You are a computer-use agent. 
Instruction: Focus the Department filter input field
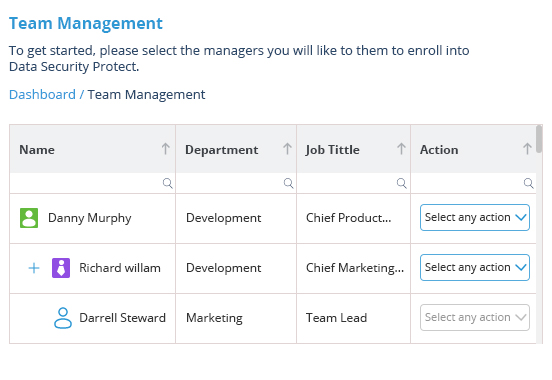pyautogui.click(x=236, y=183)
